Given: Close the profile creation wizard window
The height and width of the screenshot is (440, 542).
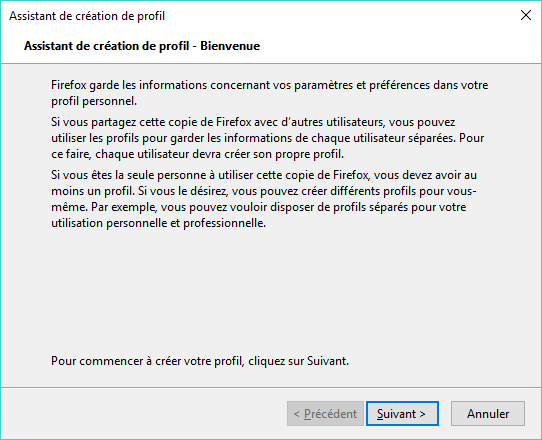Looking at the screenshot, I should 526,15.
